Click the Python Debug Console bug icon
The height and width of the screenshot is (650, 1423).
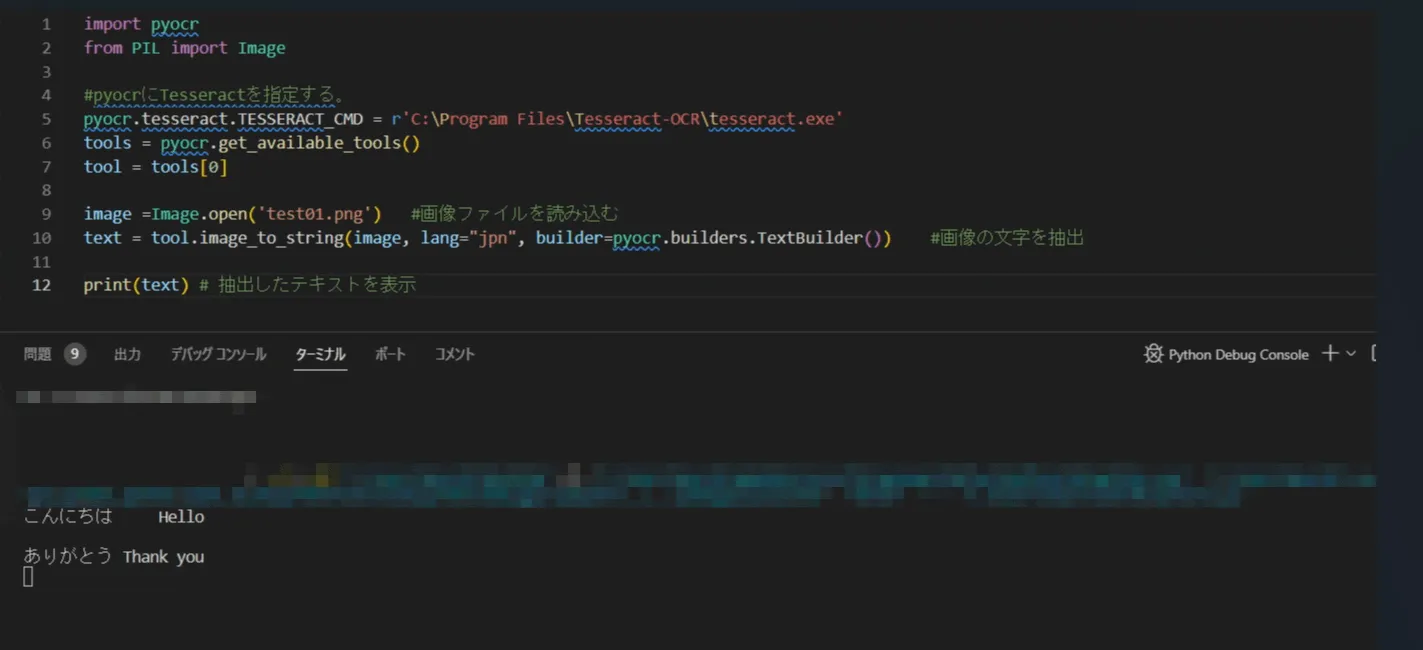click(1153, 354)
